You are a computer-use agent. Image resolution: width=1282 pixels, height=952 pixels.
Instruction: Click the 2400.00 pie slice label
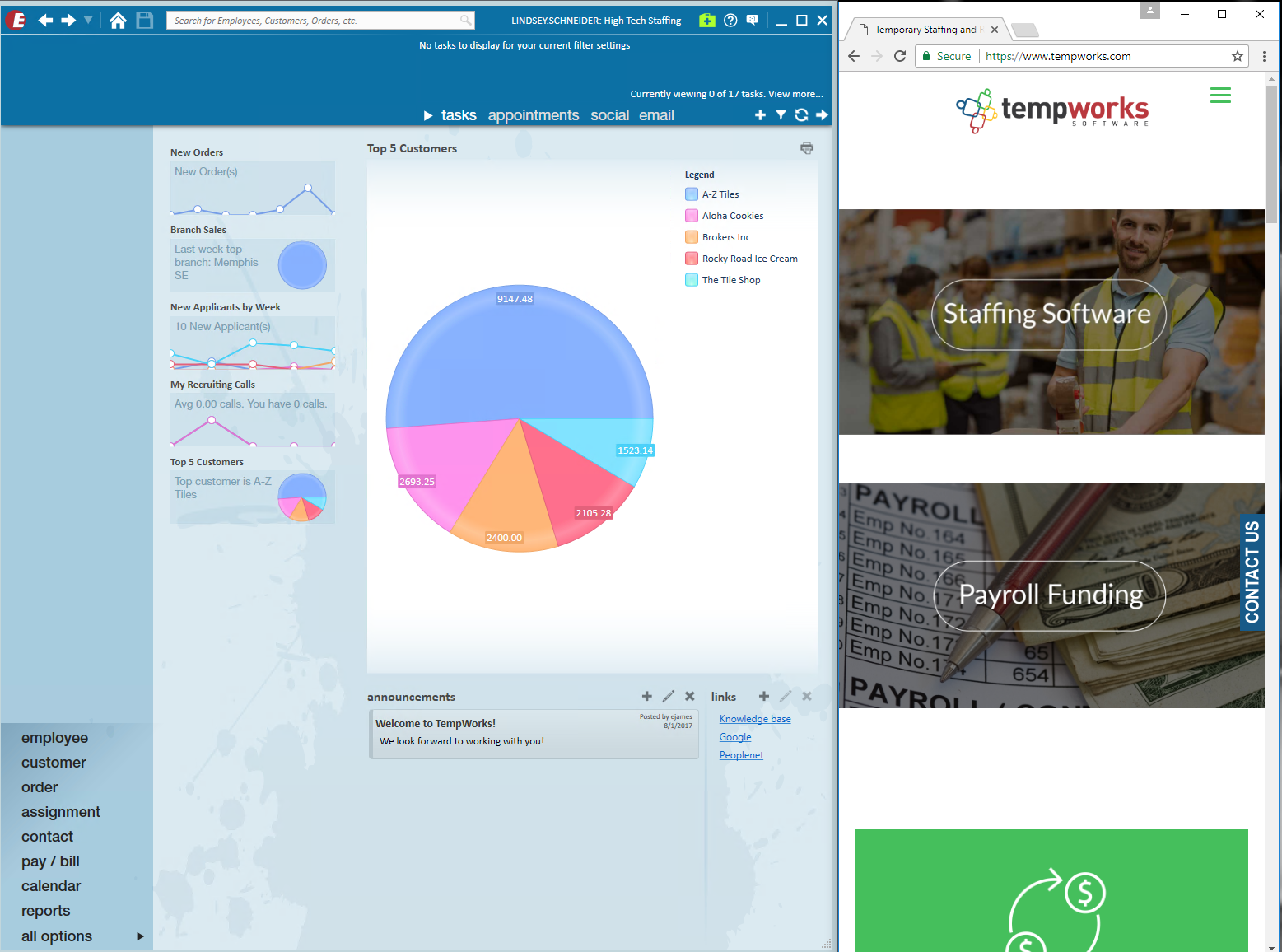504,538
